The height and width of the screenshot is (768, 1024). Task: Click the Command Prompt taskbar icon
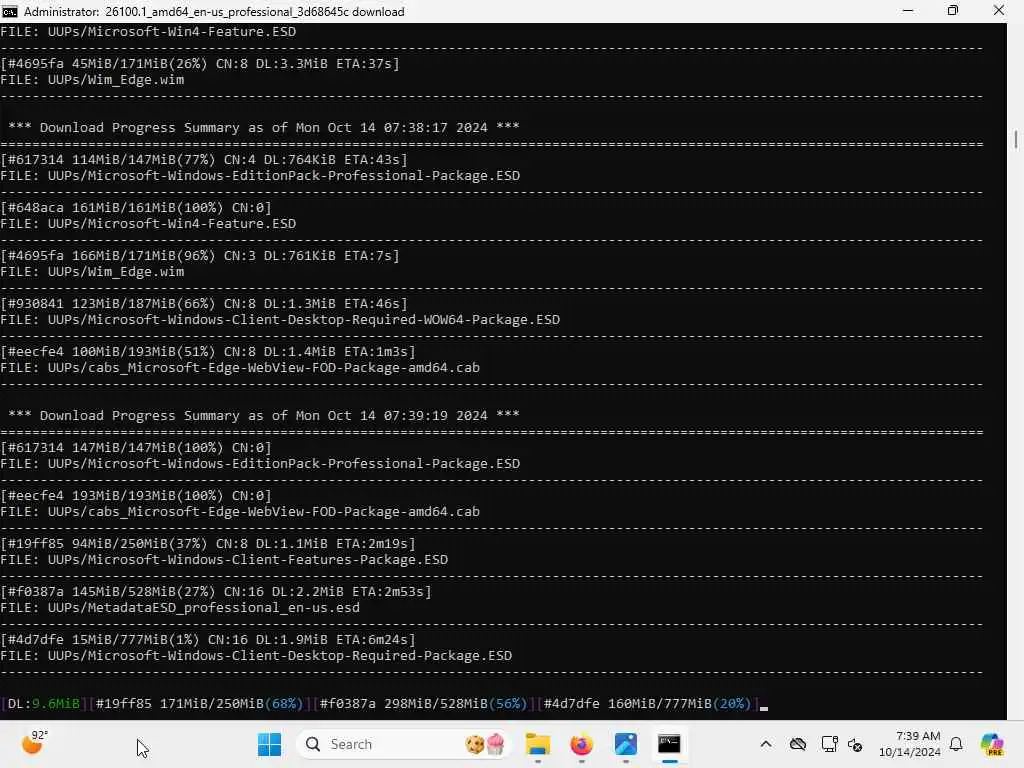(x=669, y=744)
